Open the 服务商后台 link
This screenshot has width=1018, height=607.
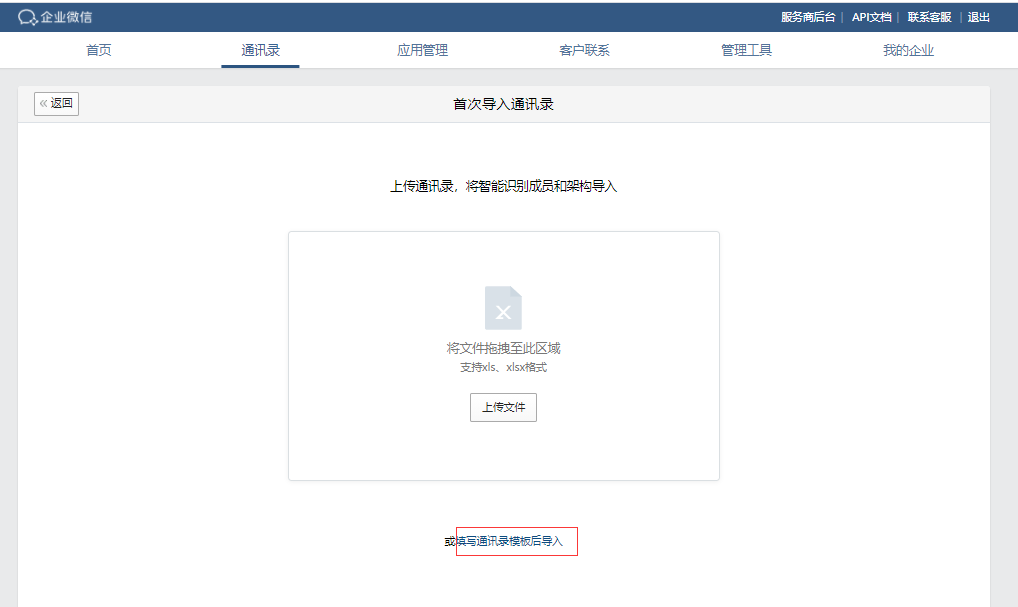808,18
